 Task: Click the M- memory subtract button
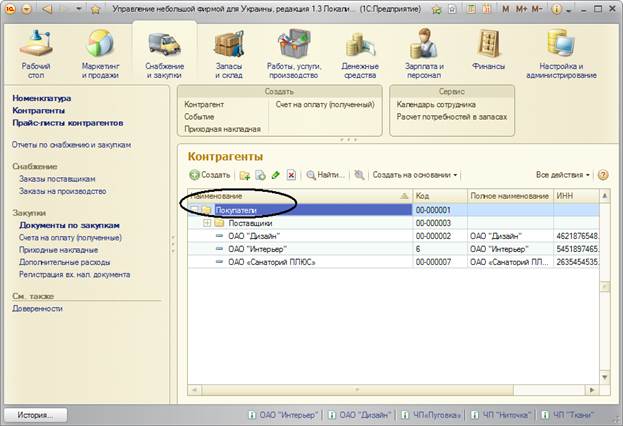coord(538,9)
